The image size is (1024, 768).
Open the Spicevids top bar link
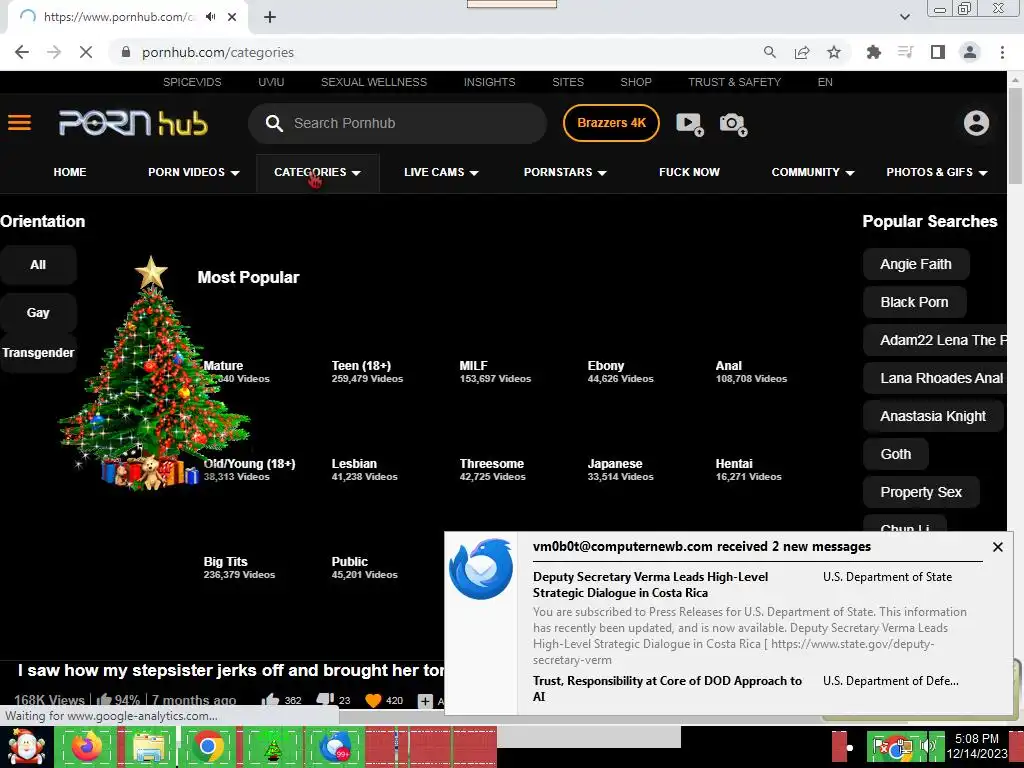pyautogui.click(x=192, y=82)
